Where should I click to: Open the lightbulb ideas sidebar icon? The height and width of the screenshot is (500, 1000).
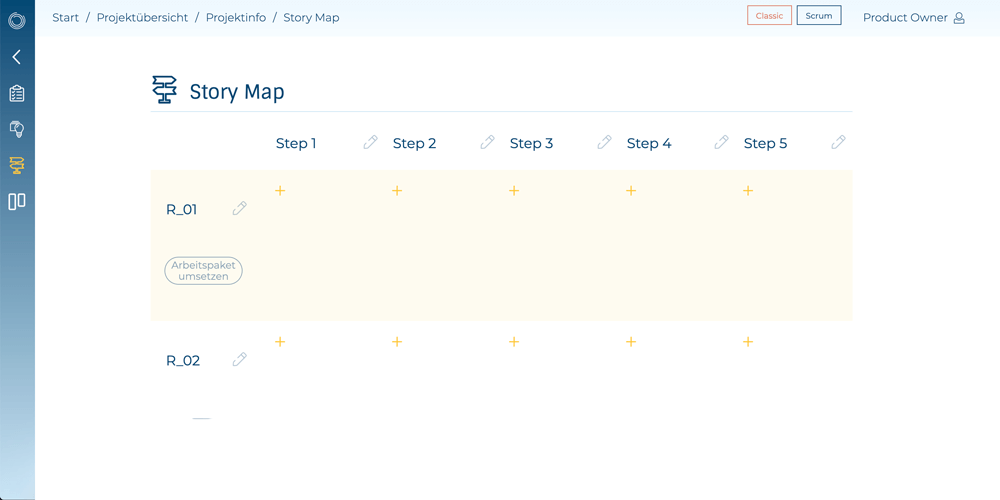tap(16, 129)
